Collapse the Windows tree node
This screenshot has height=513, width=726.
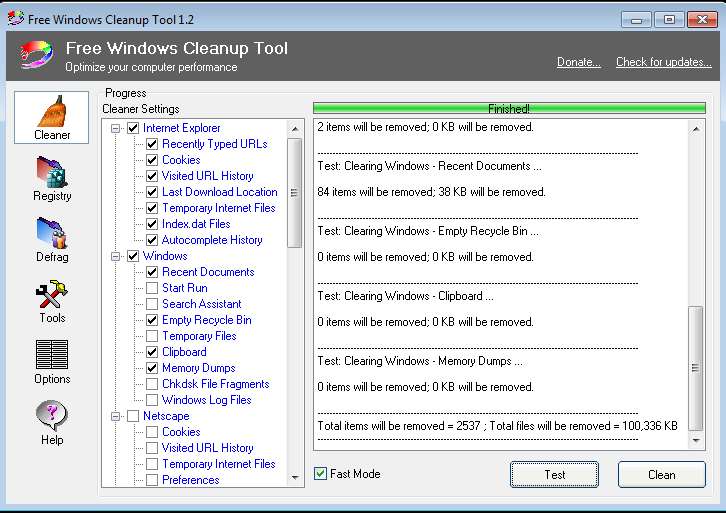(x=115, y=256)
